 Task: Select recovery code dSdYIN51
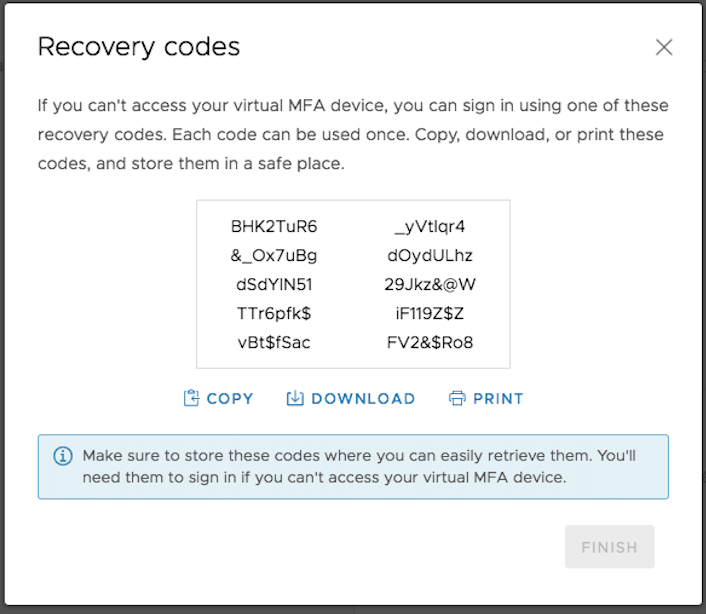(x=274, y=284)
